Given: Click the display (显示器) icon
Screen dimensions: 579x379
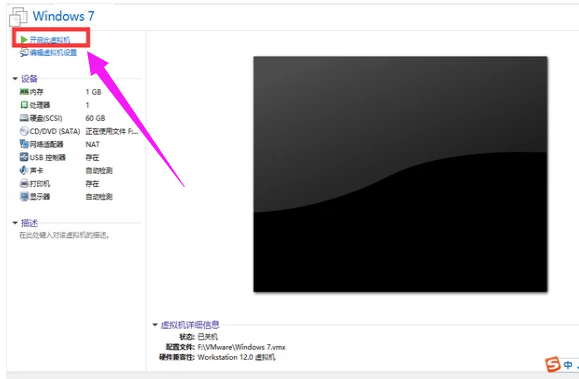Looking at the screenshot, I should point(24,197).
